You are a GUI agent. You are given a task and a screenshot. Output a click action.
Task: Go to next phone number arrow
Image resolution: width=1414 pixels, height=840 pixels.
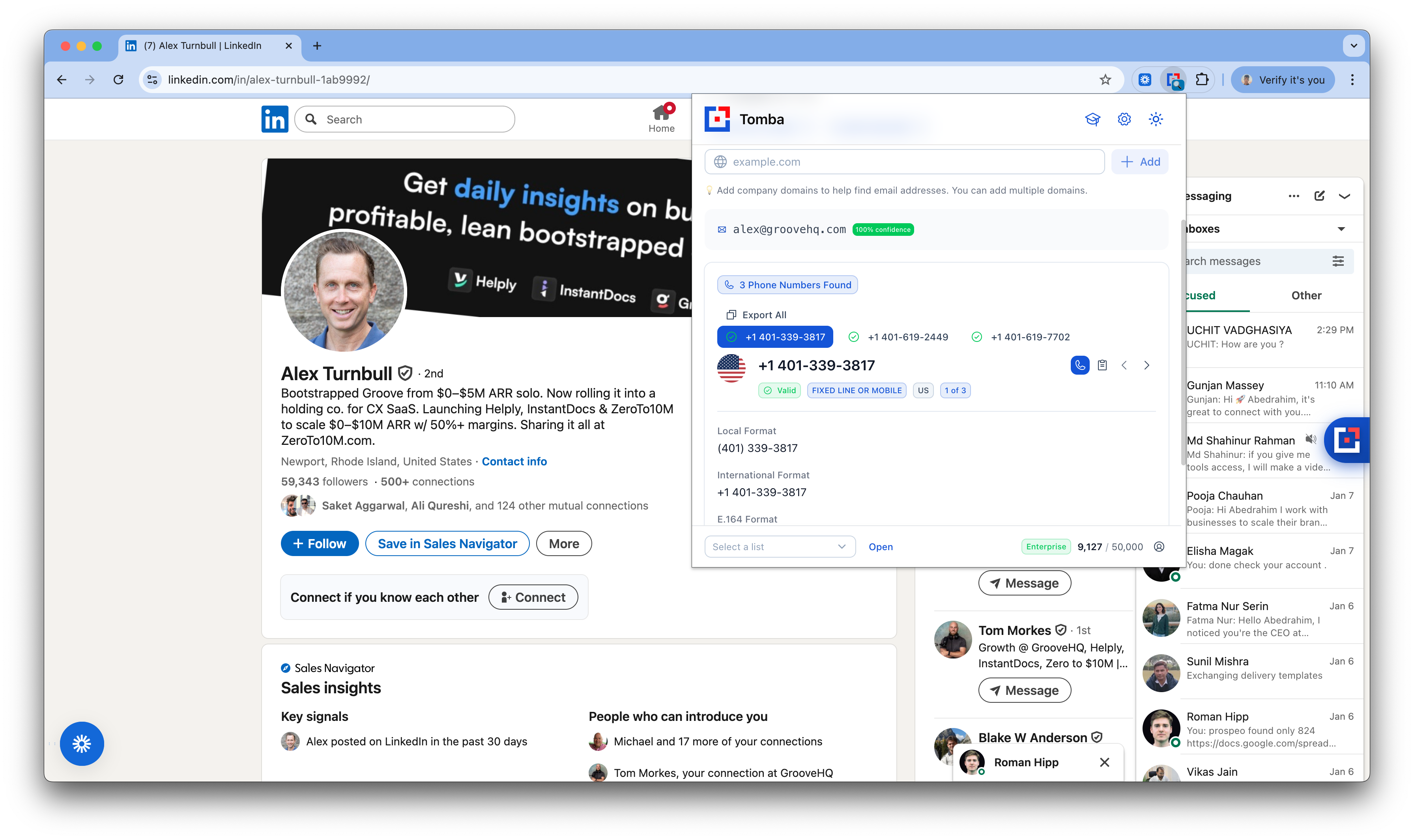pyautogui.click(x=1147, y=365)
